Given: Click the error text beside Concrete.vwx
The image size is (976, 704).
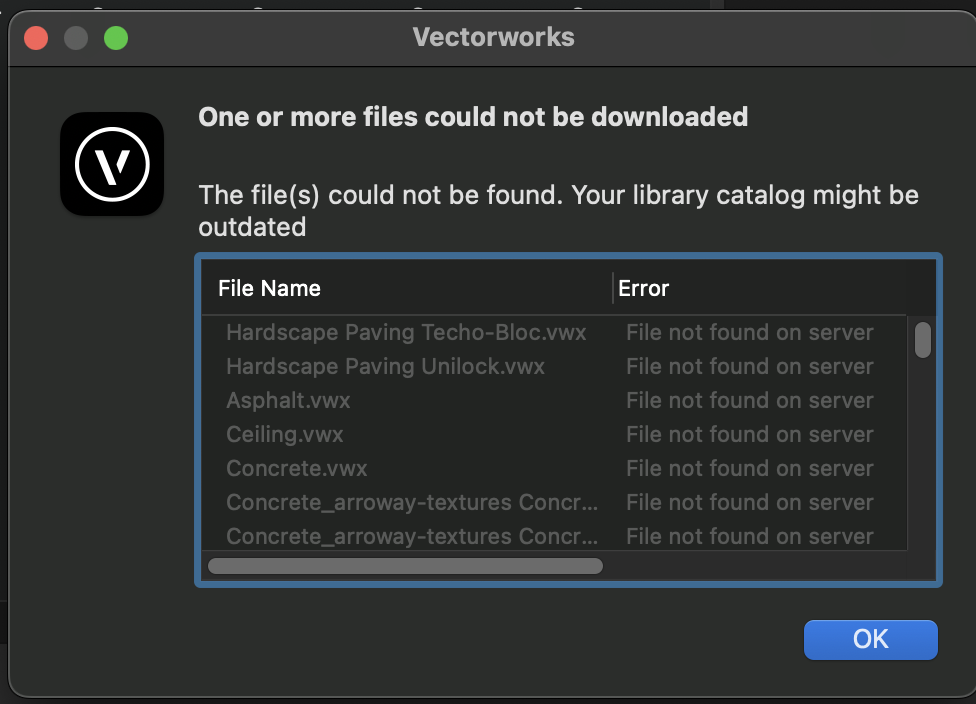Looking at the screenshot, I should tap(750, 468).
